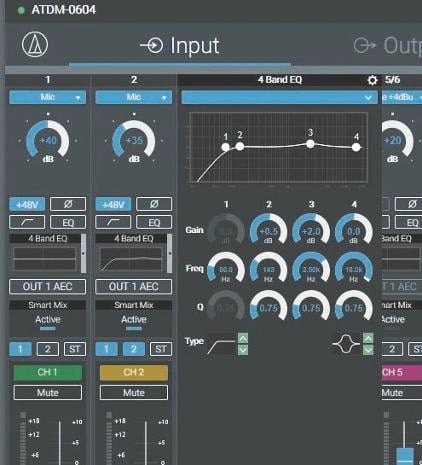Mute channel 5
Viewport: 422px width, 465px height.
(x=401, y=393)
